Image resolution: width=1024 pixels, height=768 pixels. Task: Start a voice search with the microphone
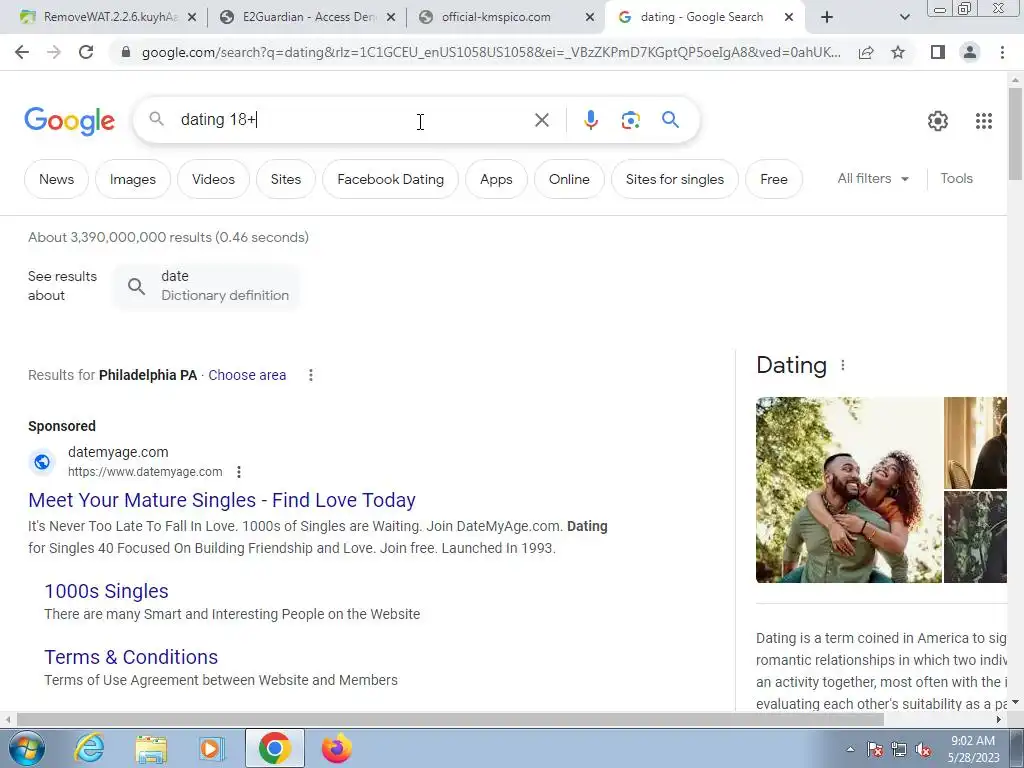click(x=590, y=120)
